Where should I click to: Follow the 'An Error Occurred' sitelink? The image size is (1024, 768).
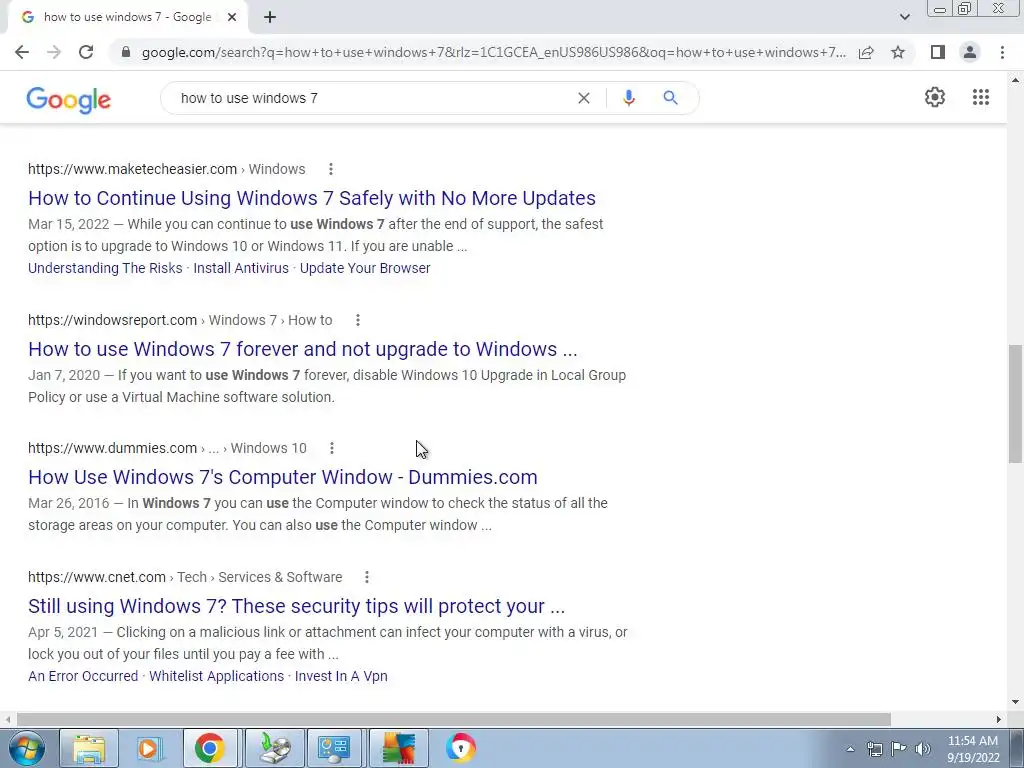pyautogui.click(x=83, y=677)
